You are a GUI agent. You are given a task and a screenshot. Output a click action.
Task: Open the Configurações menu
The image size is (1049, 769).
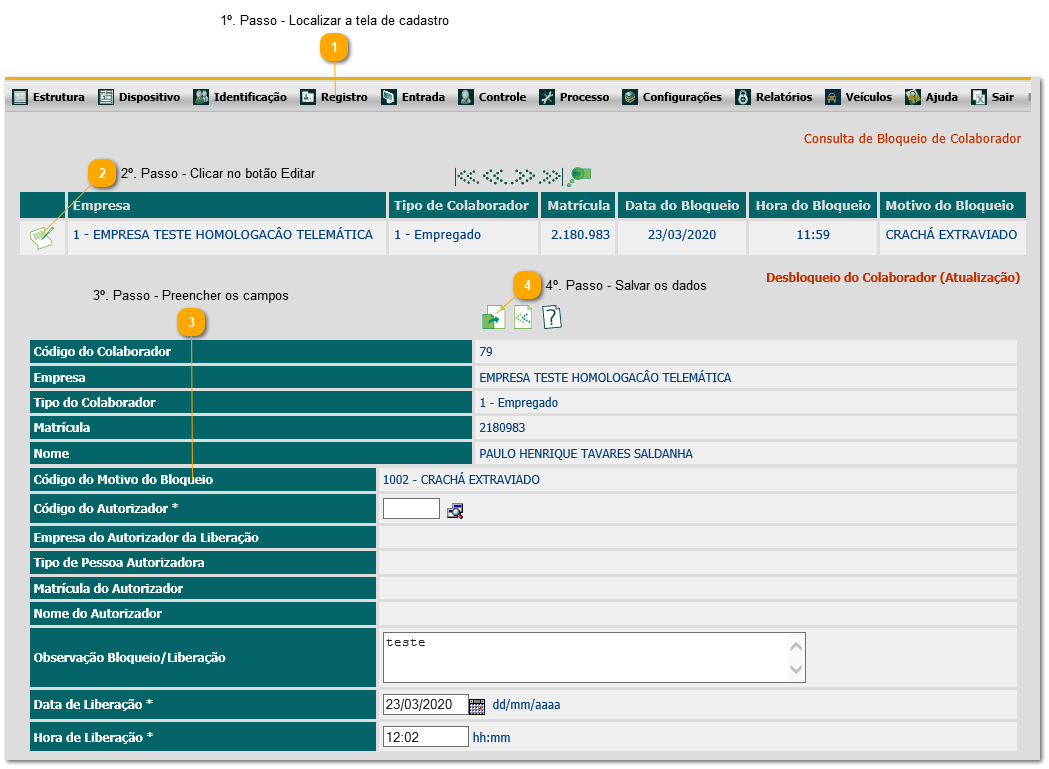tap(672, 97)
